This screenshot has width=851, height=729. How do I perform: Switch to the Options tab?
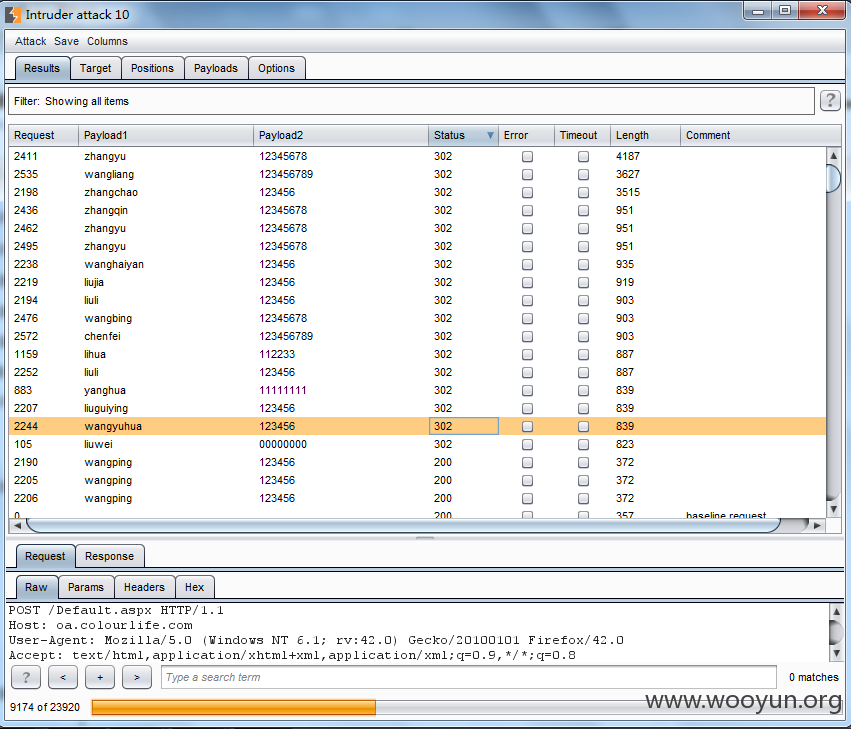(276, 68)
